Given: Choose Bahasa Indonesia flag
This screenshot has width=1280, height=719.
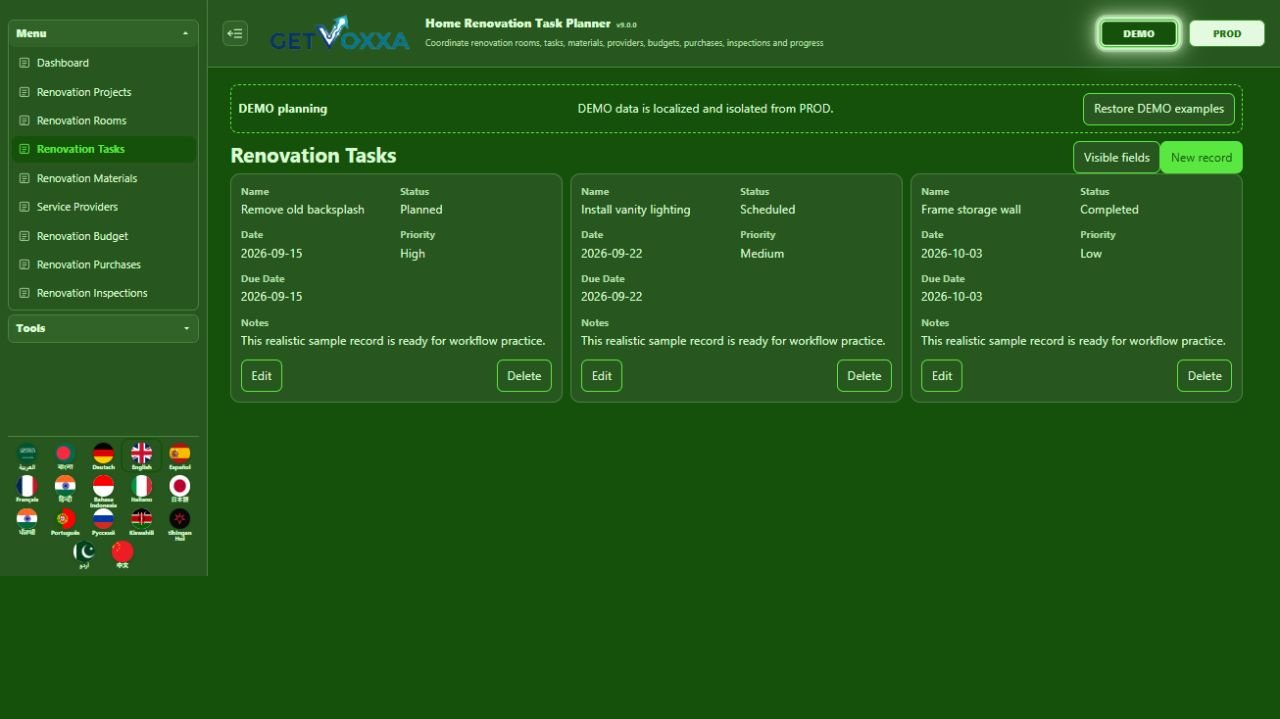Looking at the screenshot, I should [103, 491].
